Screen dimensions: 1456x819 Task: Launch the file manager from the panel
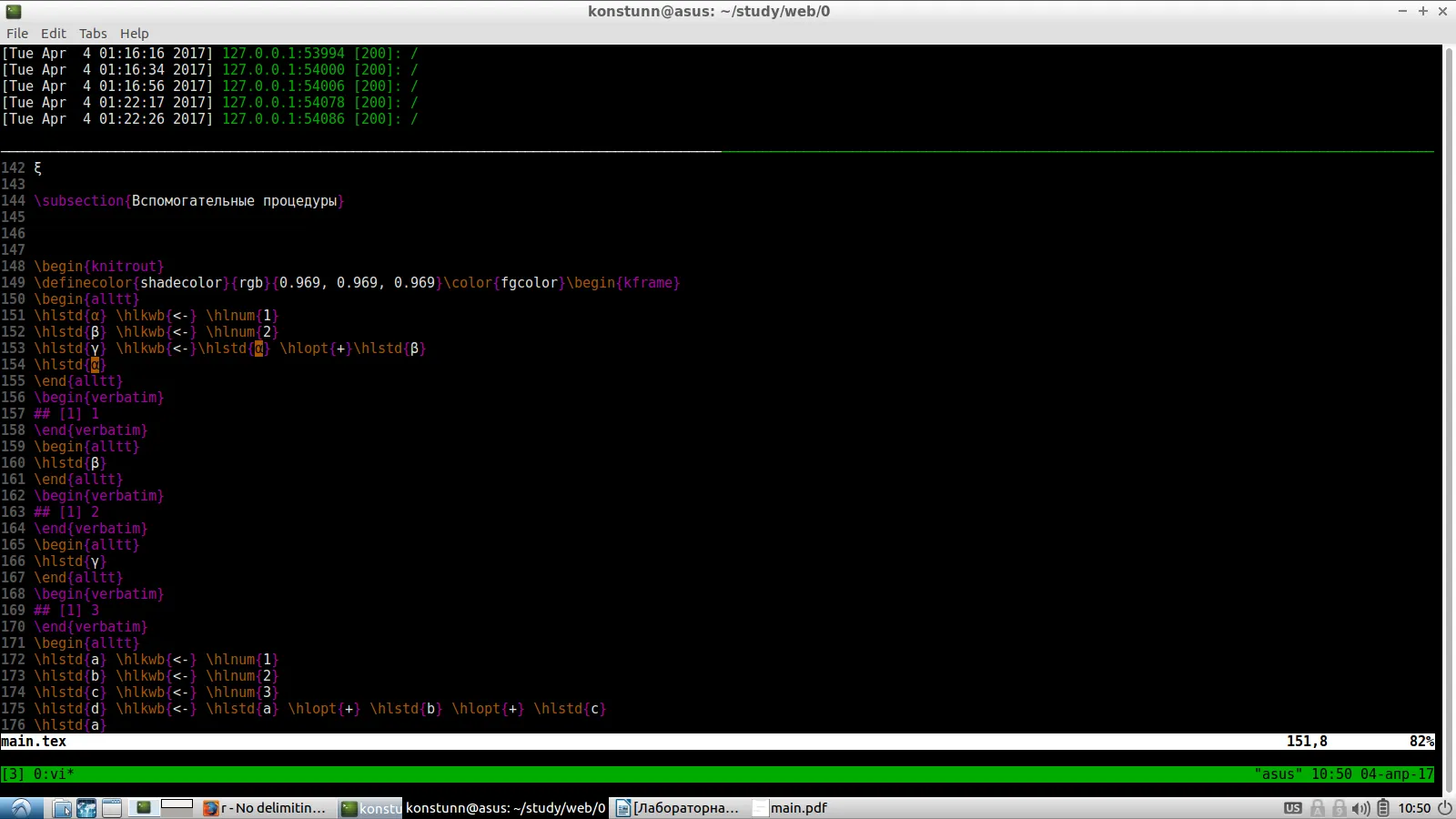[62, 808]
